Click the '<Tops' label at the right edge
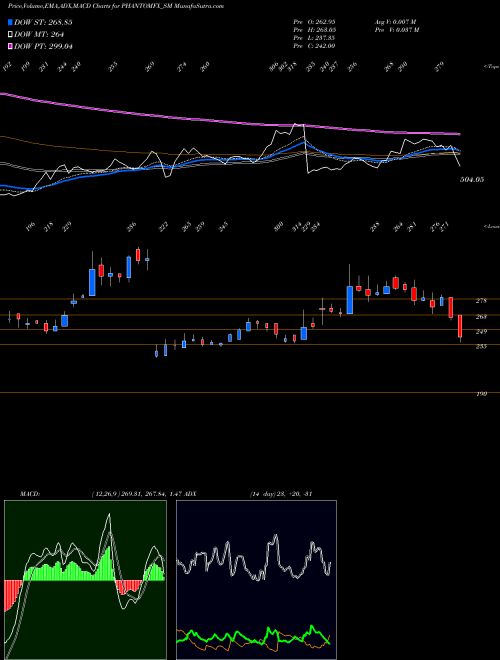Viewport: 500px width, 660px height. pos(491,67)
